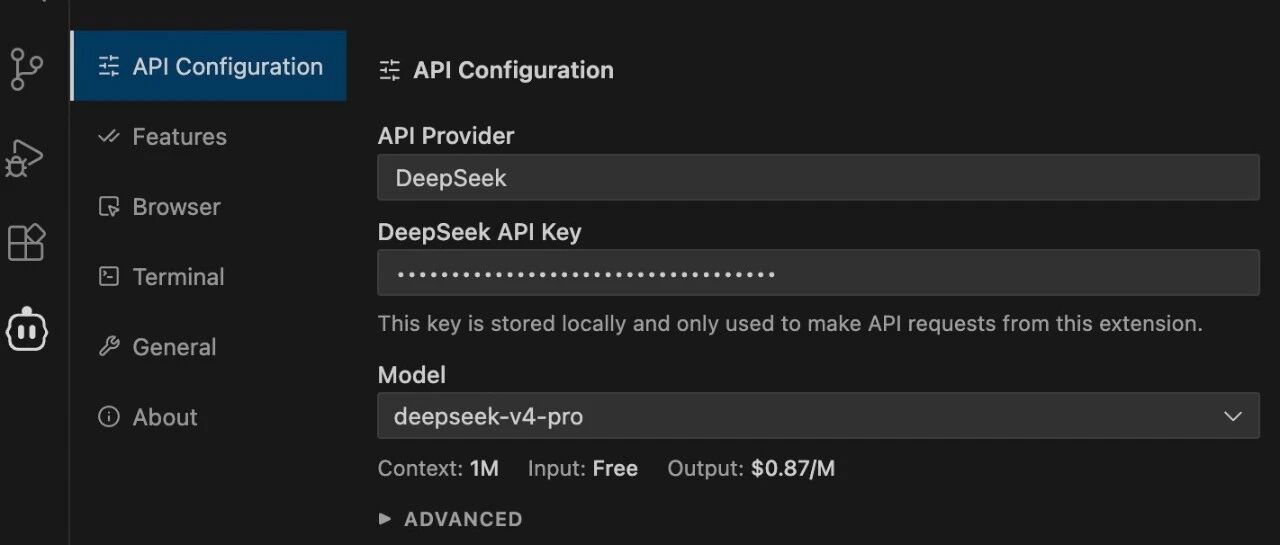The width and height of the screenshot is (1280, 545).
Task: Open the Model deepseek-v4-pro dropdown
Action: click(x=818, y=416)
